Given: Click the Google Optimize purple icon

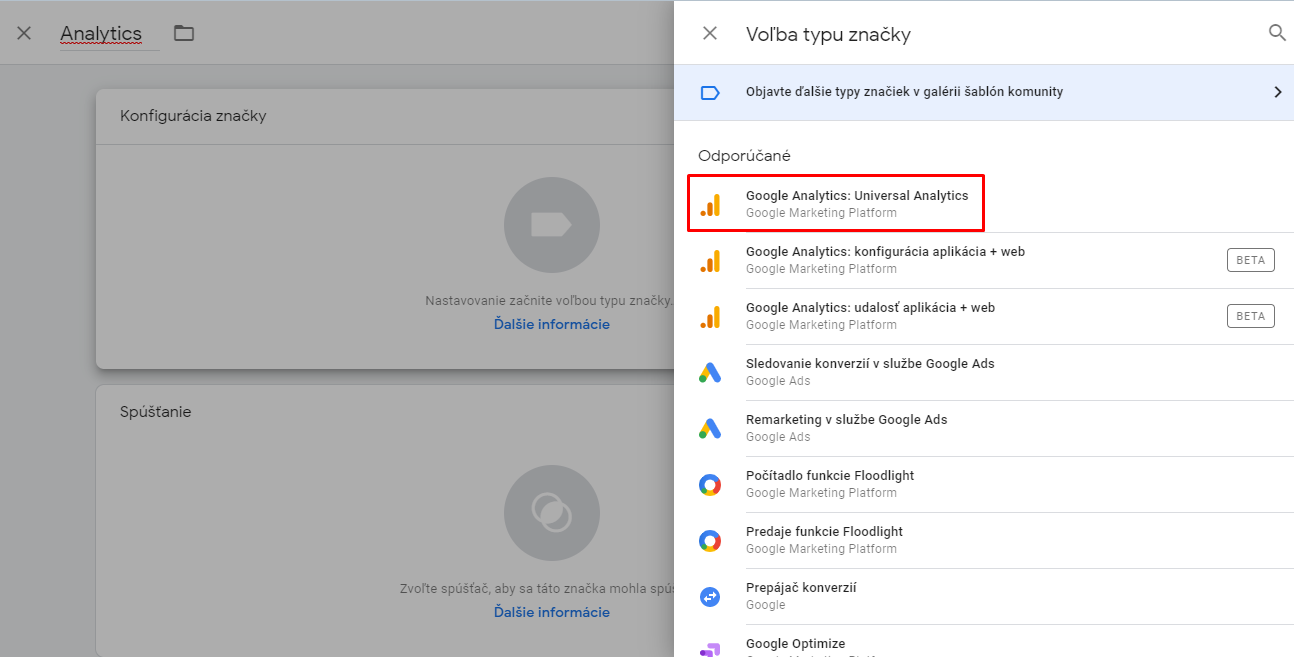Looking at the screenshot, I should (710, 649).
